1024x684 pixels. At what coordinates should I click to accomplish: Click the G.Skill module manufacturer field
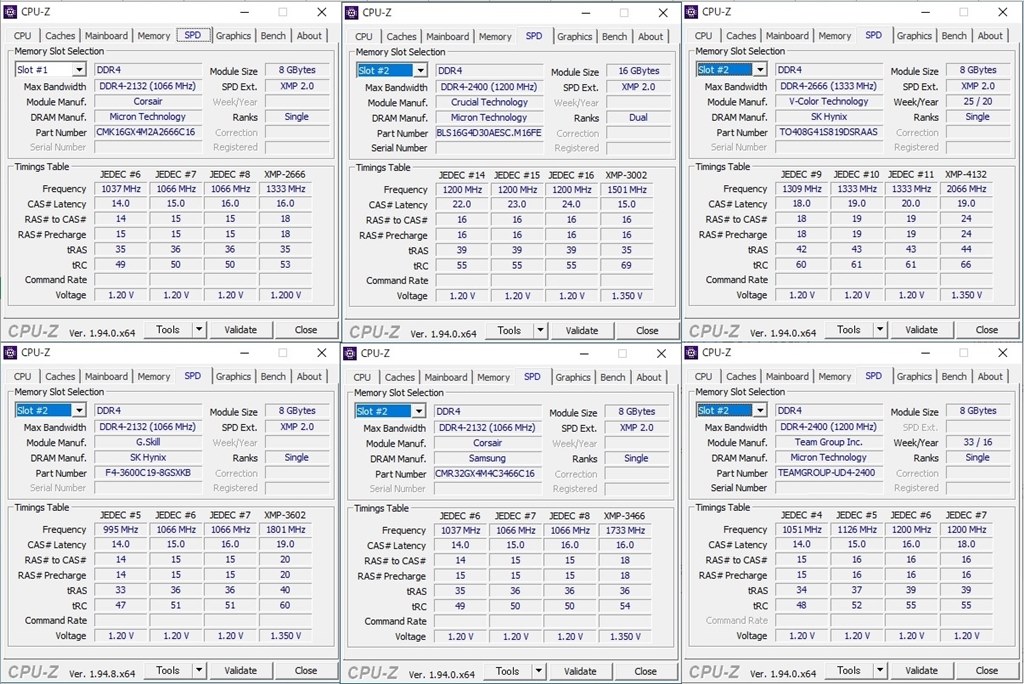[148, 442]
